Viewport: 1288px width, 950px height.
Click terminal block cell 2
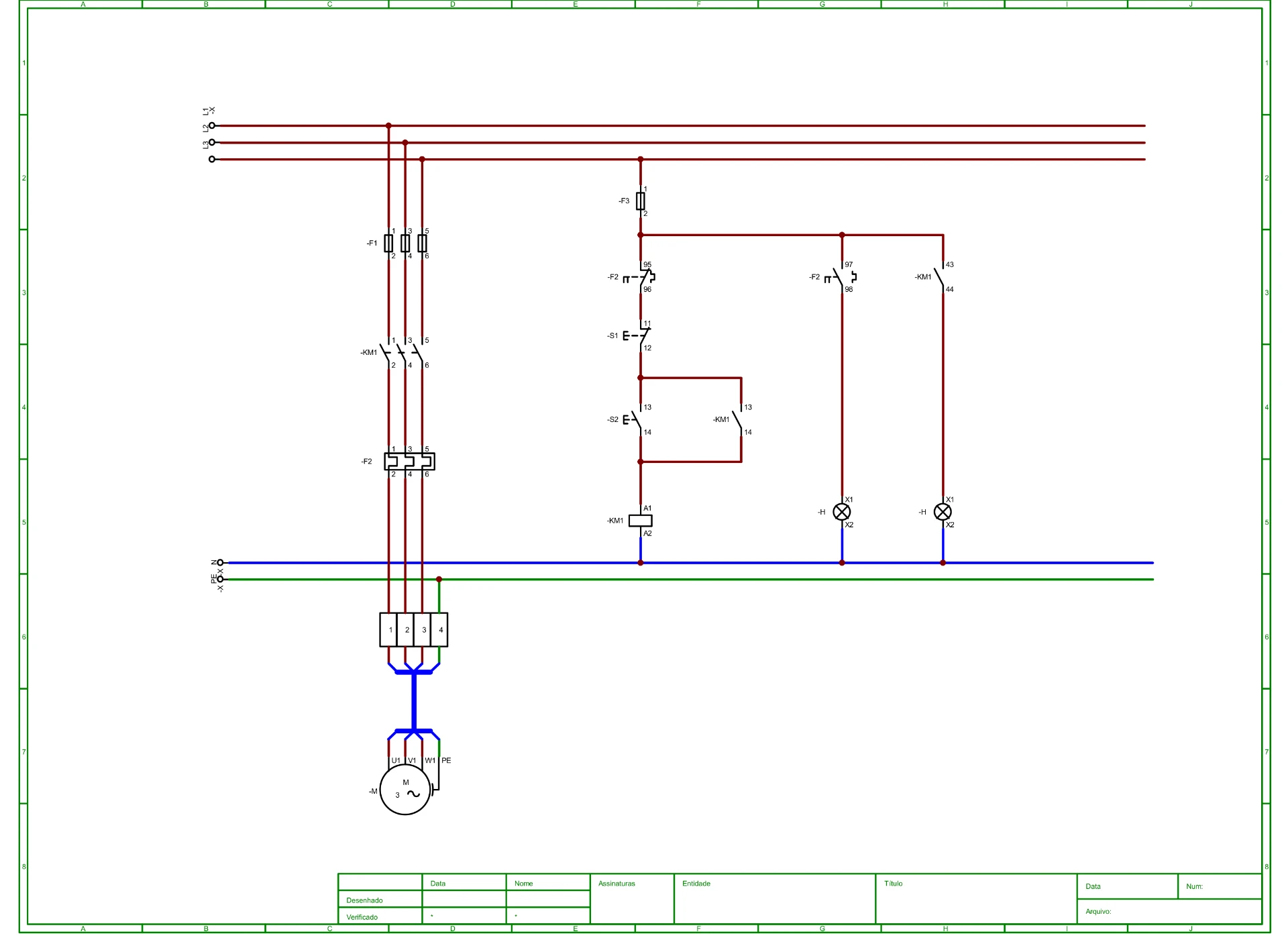(x=405, y=630)
